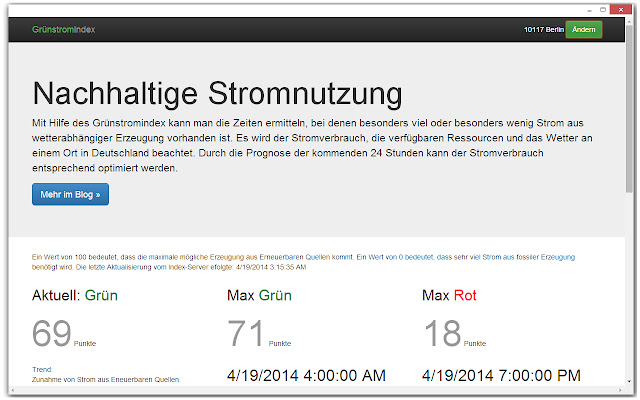
Task: Select the current value 69 Punkte
Action: click(64, 333)
